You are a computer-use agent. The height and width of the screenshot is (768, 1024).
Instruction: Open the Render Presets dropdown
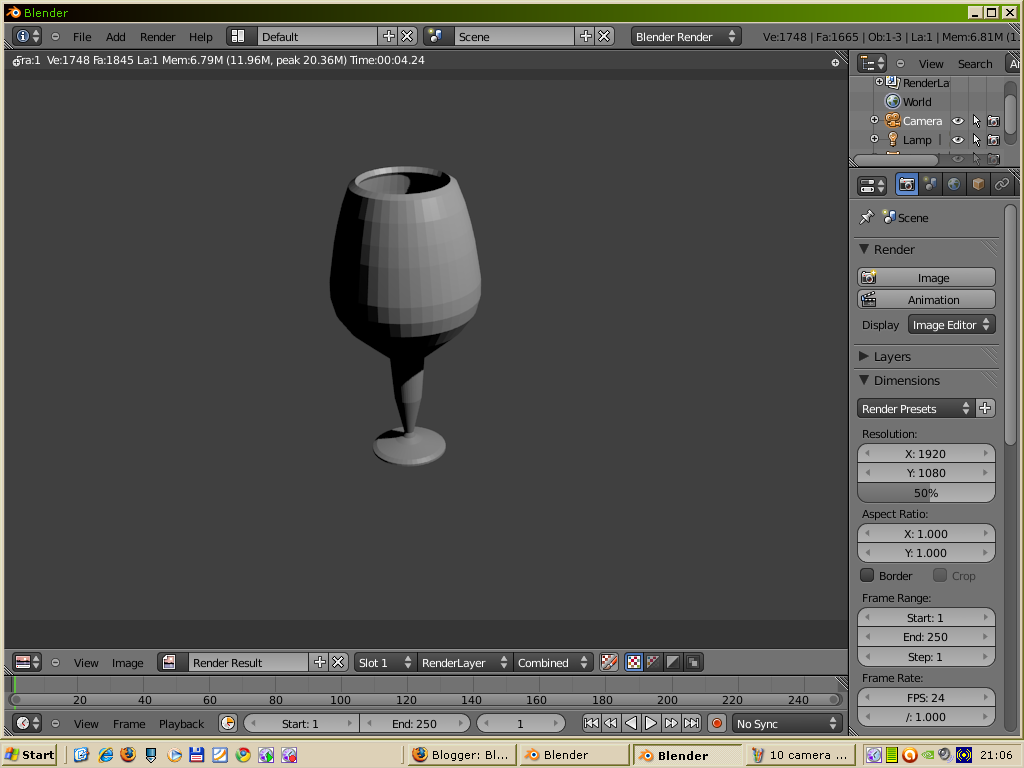click(x=915, y=408)
